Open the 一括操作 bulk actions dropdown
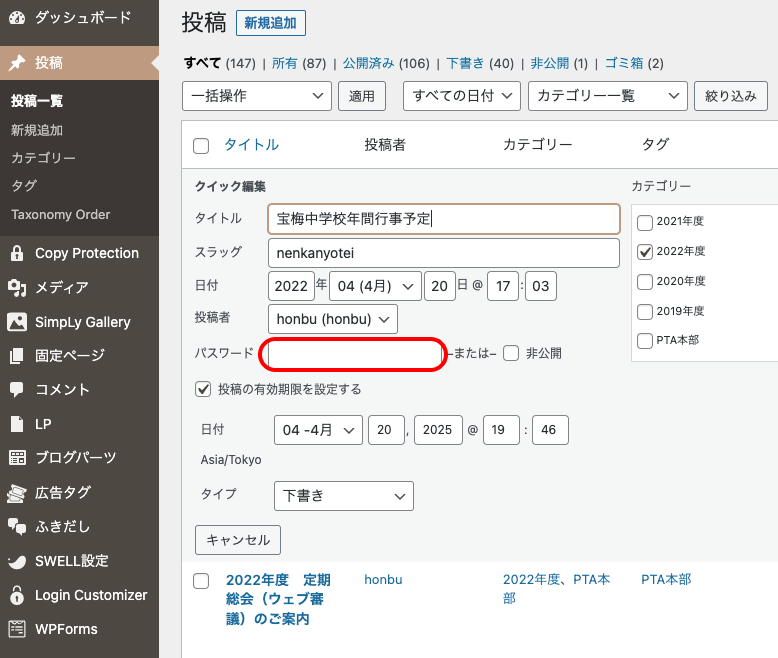Image resolution: width=778 pixels, height=658 pixels. click(256, 96)
